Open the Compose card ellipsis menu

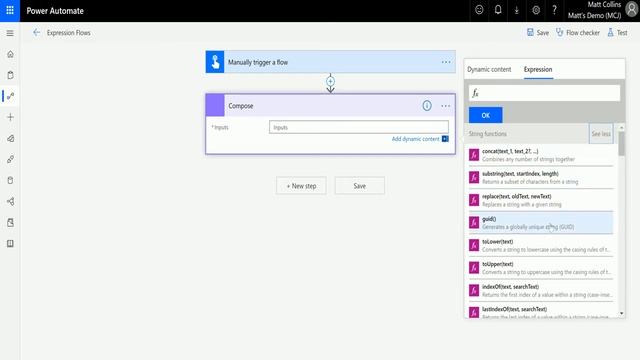coord(446,106)
